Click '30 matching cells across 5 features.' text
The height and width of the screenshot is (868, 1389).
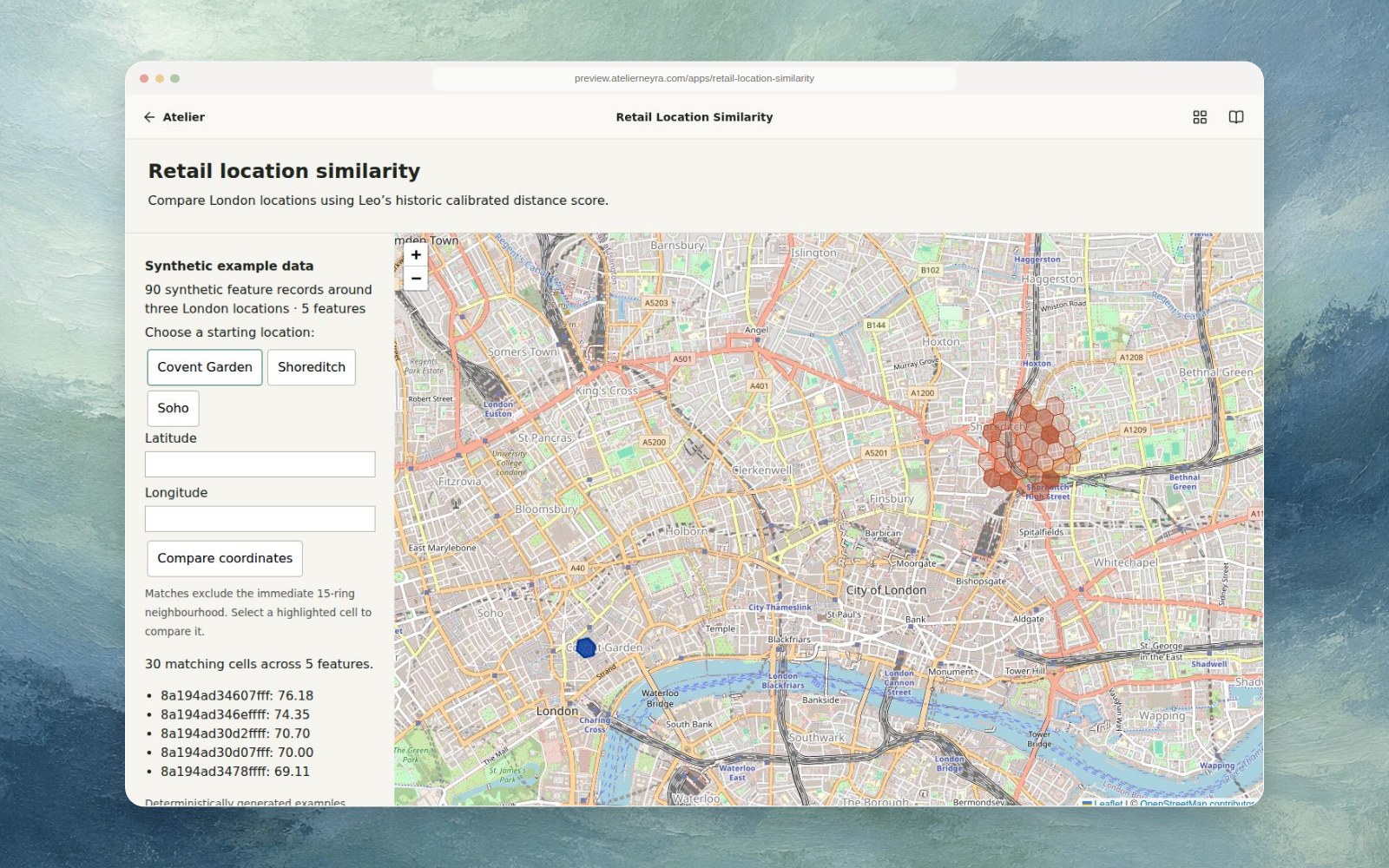[x=259, y=664]
